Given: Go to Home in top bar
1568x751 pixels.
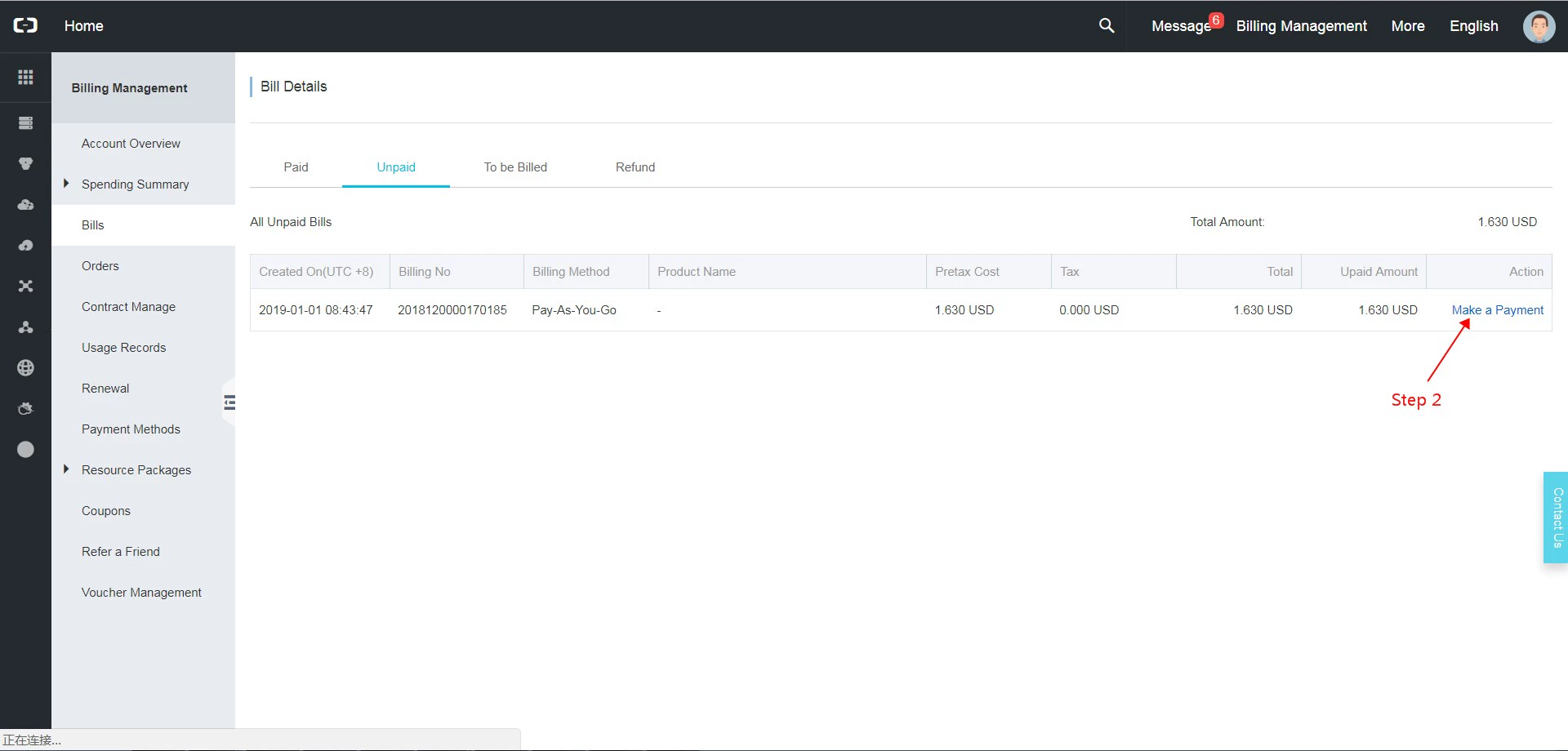Looking at the screenshot, I should (84, 26).
